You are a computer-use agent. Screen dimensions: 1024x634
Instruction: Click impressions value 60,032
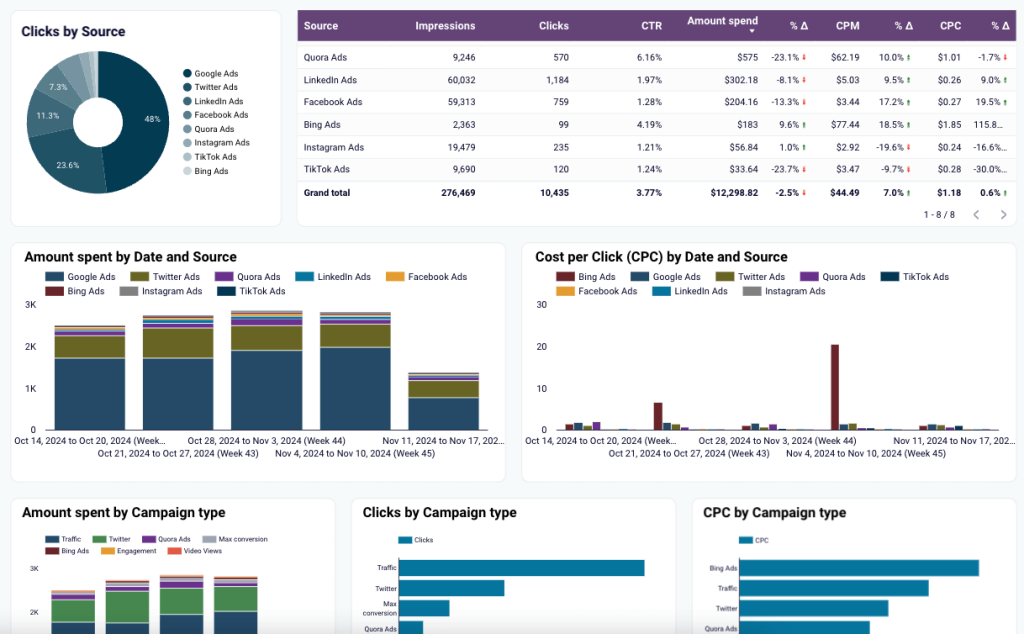pyautogui.click(x=461, y=80)
